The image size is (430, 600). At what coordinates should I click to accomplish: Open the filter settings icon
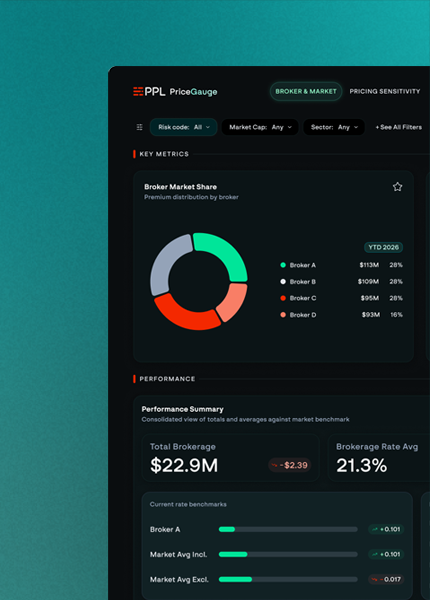140,127
